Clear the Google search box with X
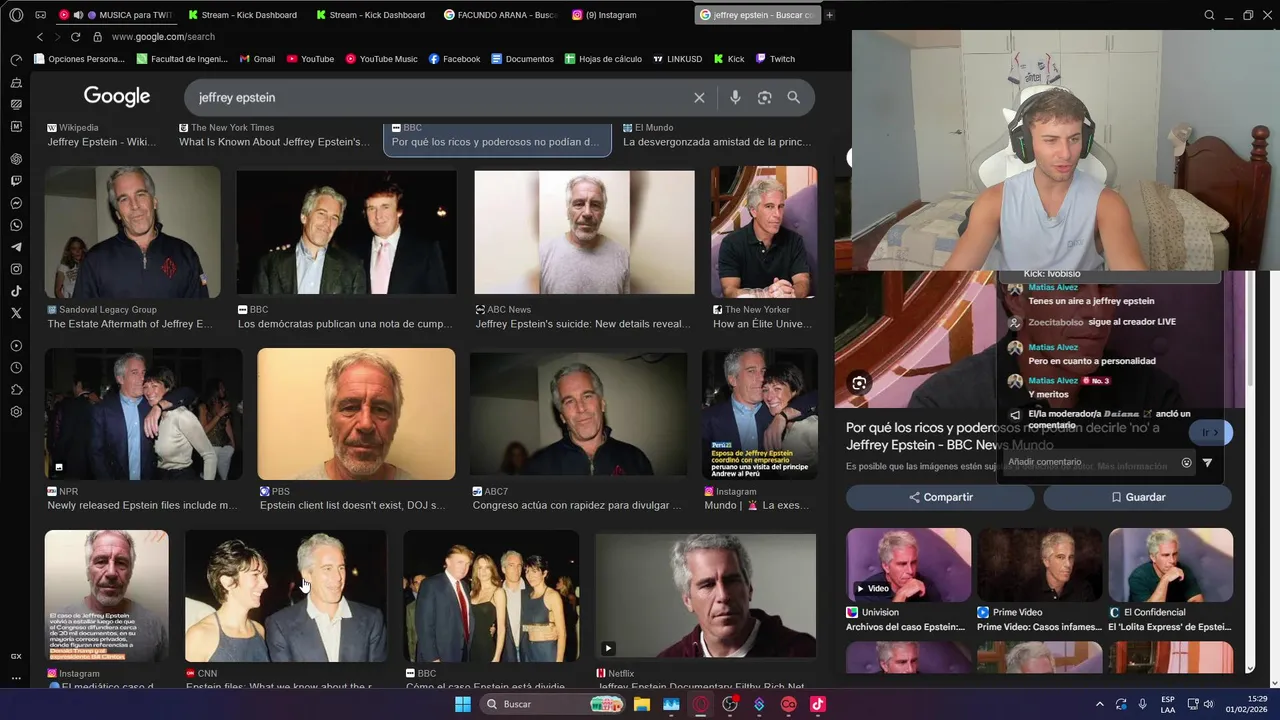 [x=699, y=97]
